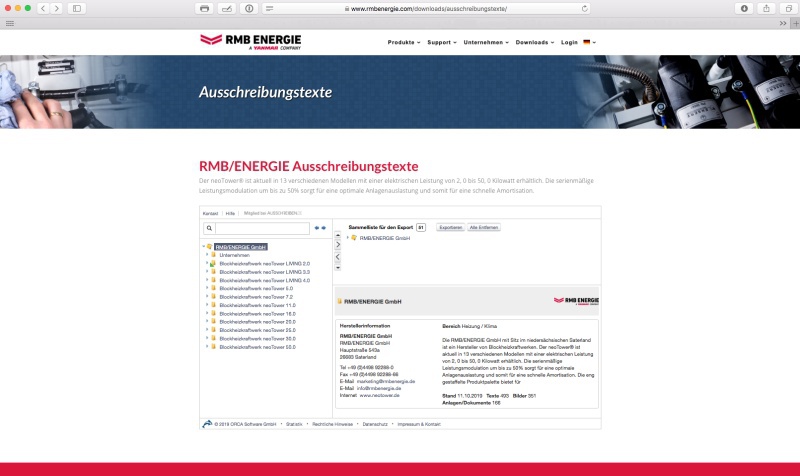
Task: Click the folder icon next to Unternehmen
Action: 214,255
